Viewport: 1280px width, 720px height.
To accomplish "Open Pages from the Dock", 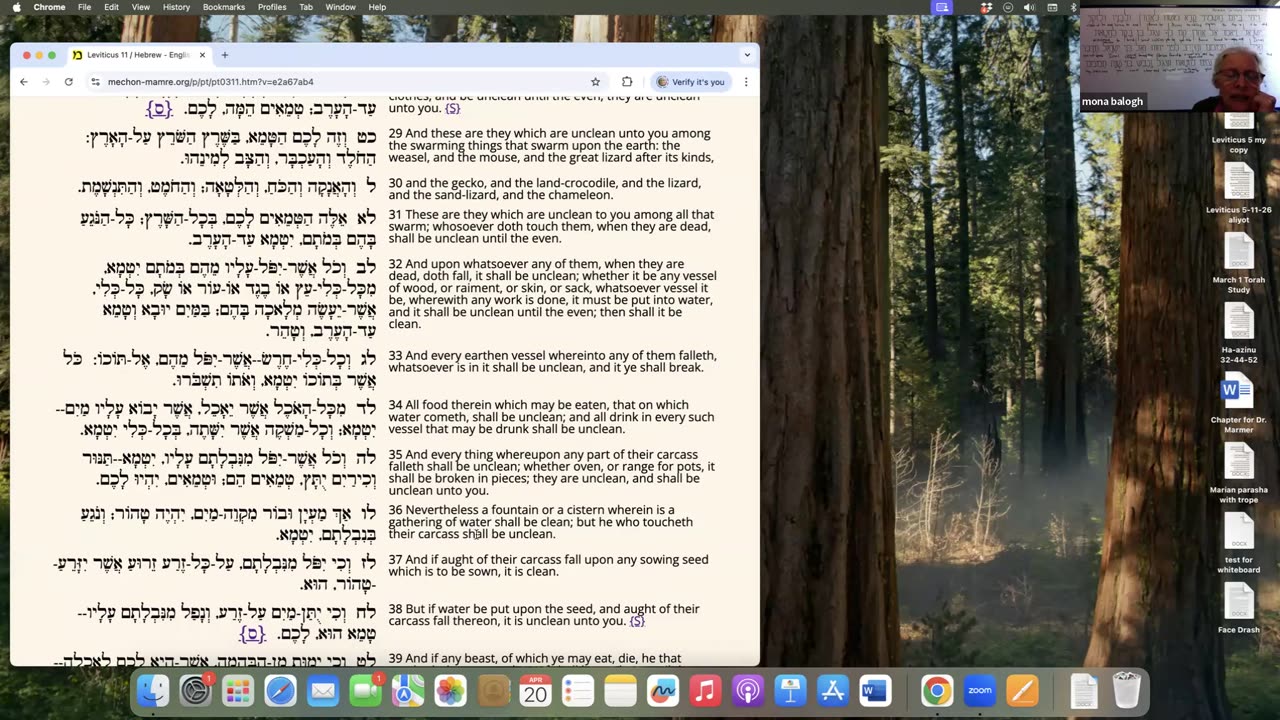I will coord(1022,690).
